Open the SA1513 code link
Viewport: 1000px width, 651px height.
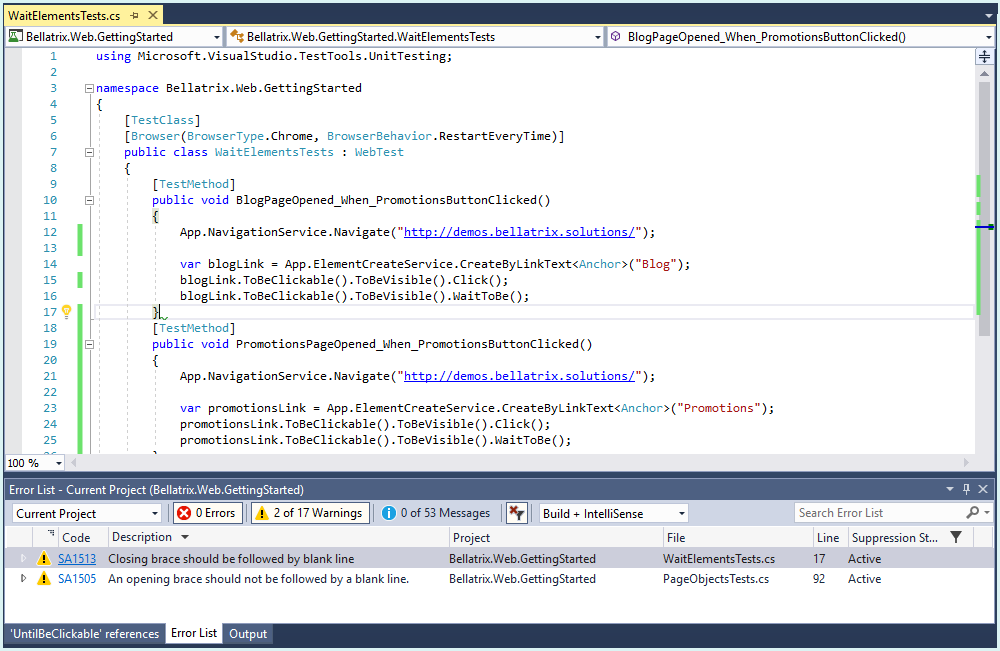click(77, 559)
